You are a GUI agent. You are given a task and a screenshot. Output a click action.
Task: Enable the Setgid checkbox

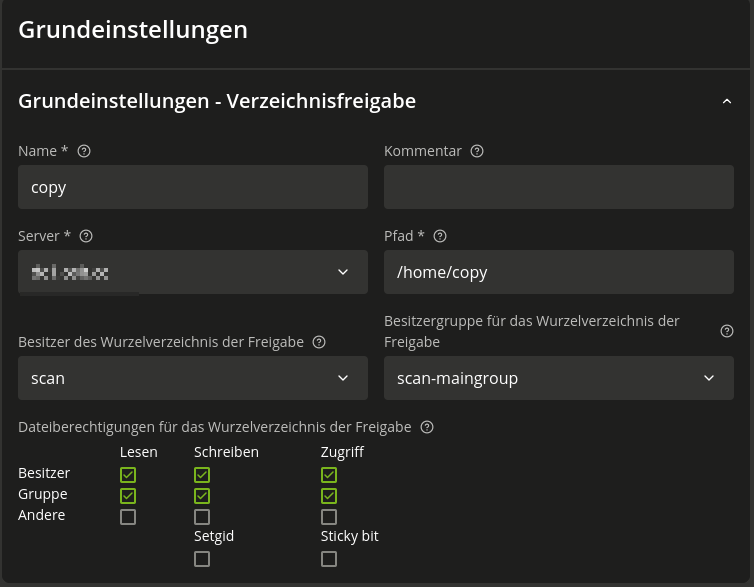pyautogui.click(x=202, y=559)
